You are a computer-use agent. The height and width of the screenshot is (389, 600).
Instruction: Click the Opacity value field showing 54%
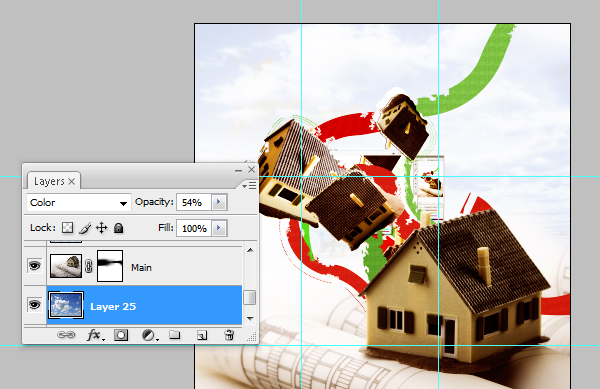click(194, 202)
